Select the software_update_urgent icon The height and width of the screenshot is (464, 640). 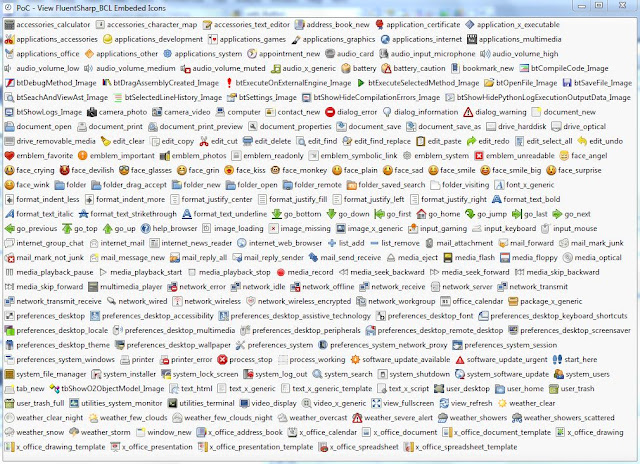[460, 360]
